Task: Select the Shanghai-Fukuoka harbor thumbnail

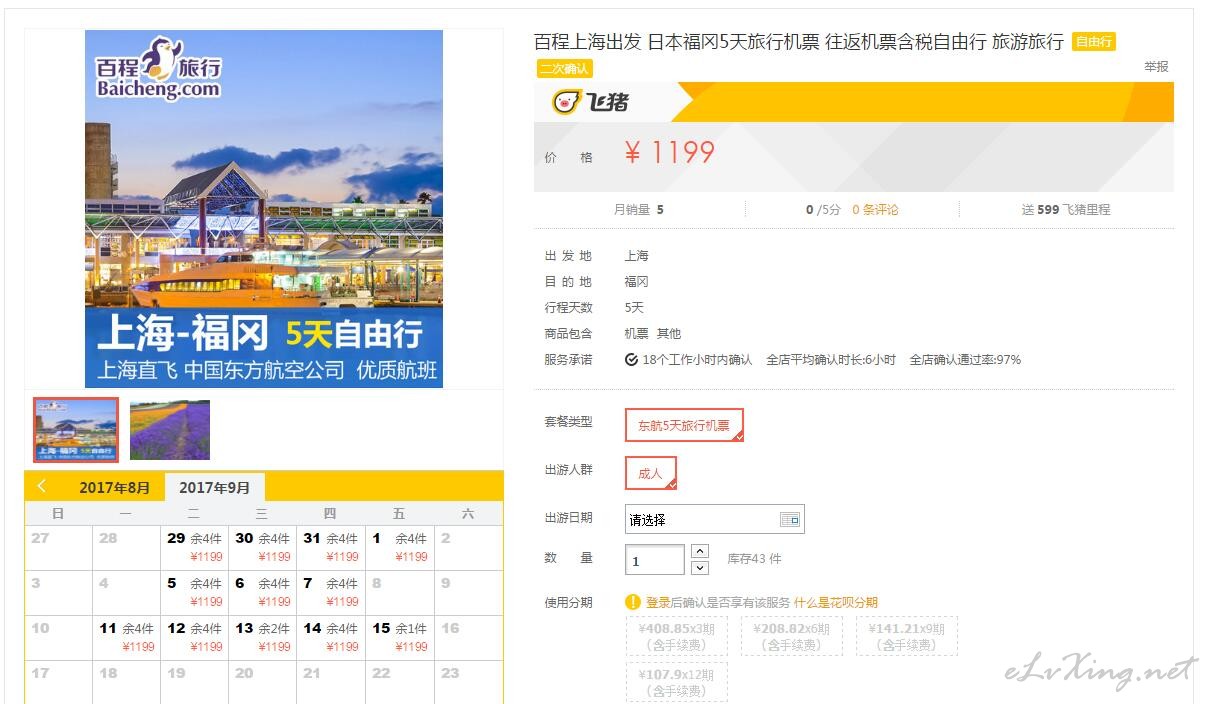Action: (76, 430)
